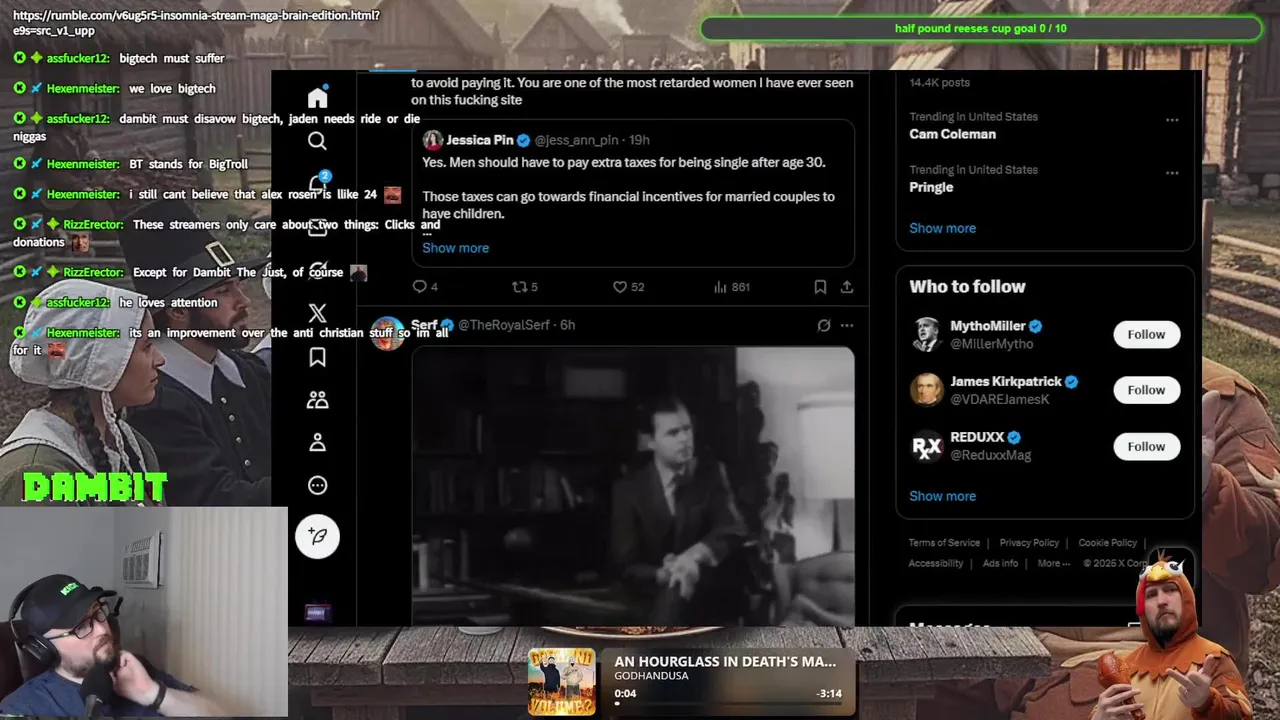This screenshot has width=1280, height=720.
Task: Open three-dot menu for Cam Coleman trend
Action: [1172, 120]
